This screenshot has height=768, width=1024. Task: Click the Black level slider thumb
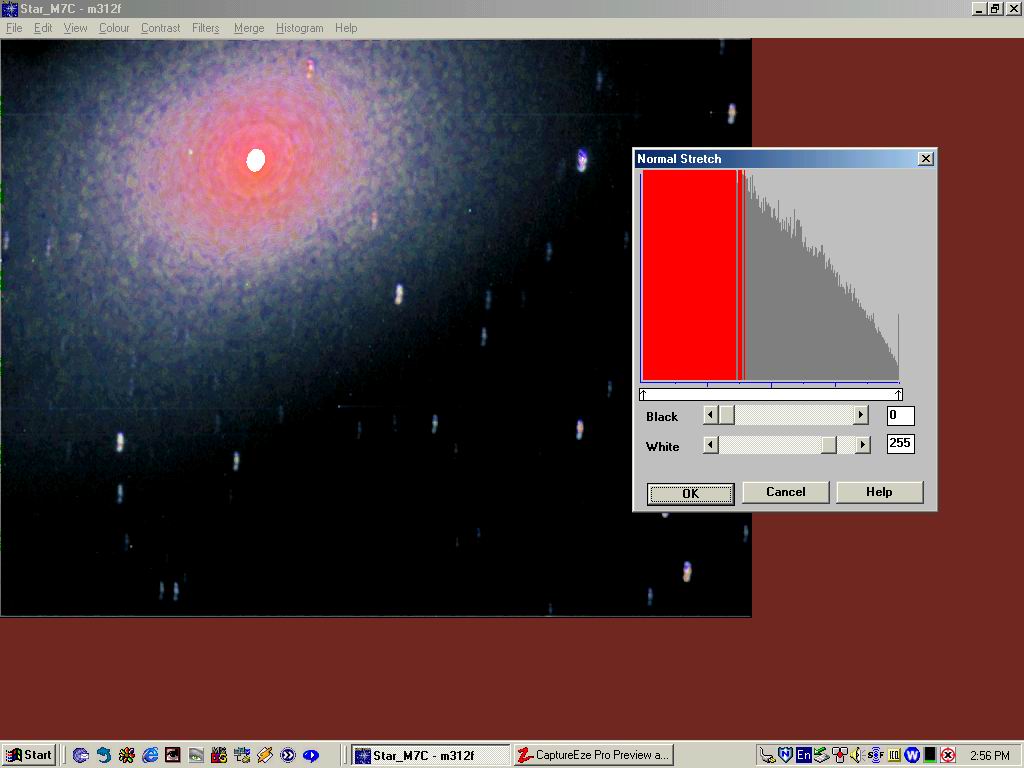[x=726, y=415]
